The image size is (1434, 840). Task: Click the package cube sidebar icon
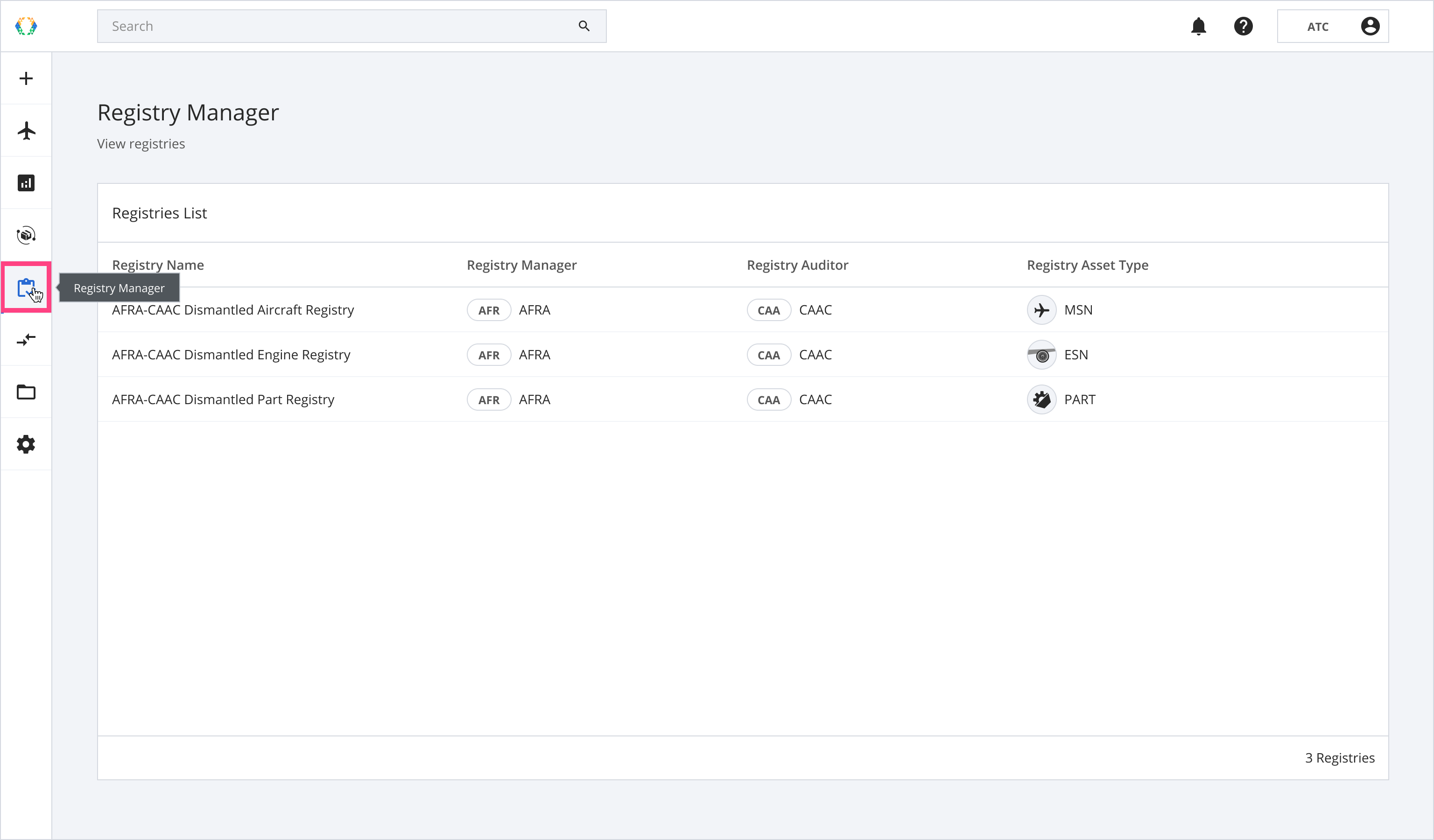[x=26, y=235]
